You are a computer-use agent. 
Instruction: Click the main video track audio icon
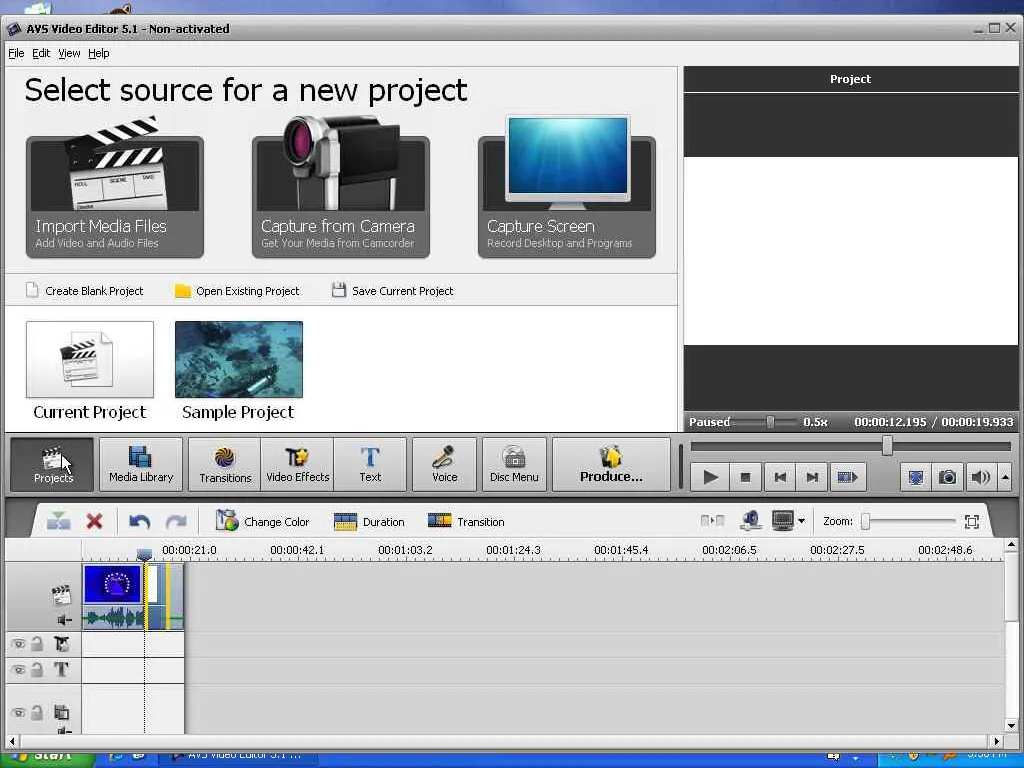[x=64, y=620]
